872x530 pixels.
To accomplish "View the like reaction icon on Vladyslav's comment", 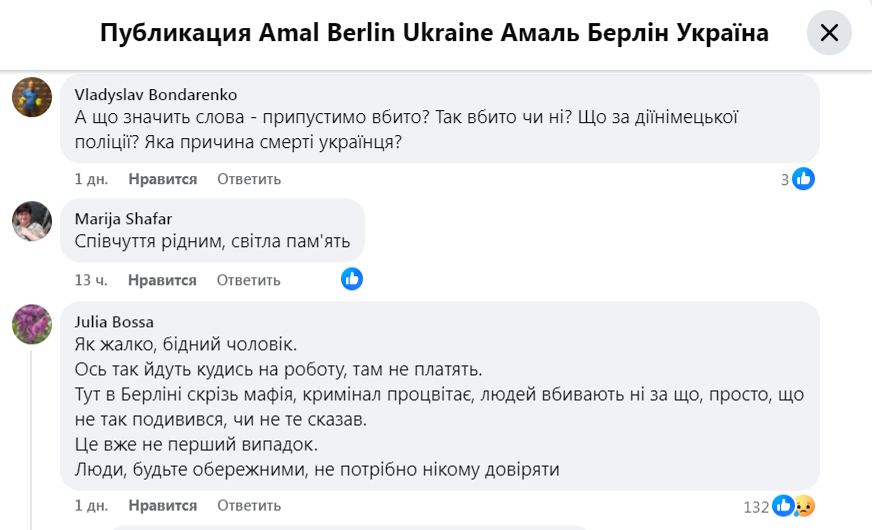I will click(x=803, y=179).
